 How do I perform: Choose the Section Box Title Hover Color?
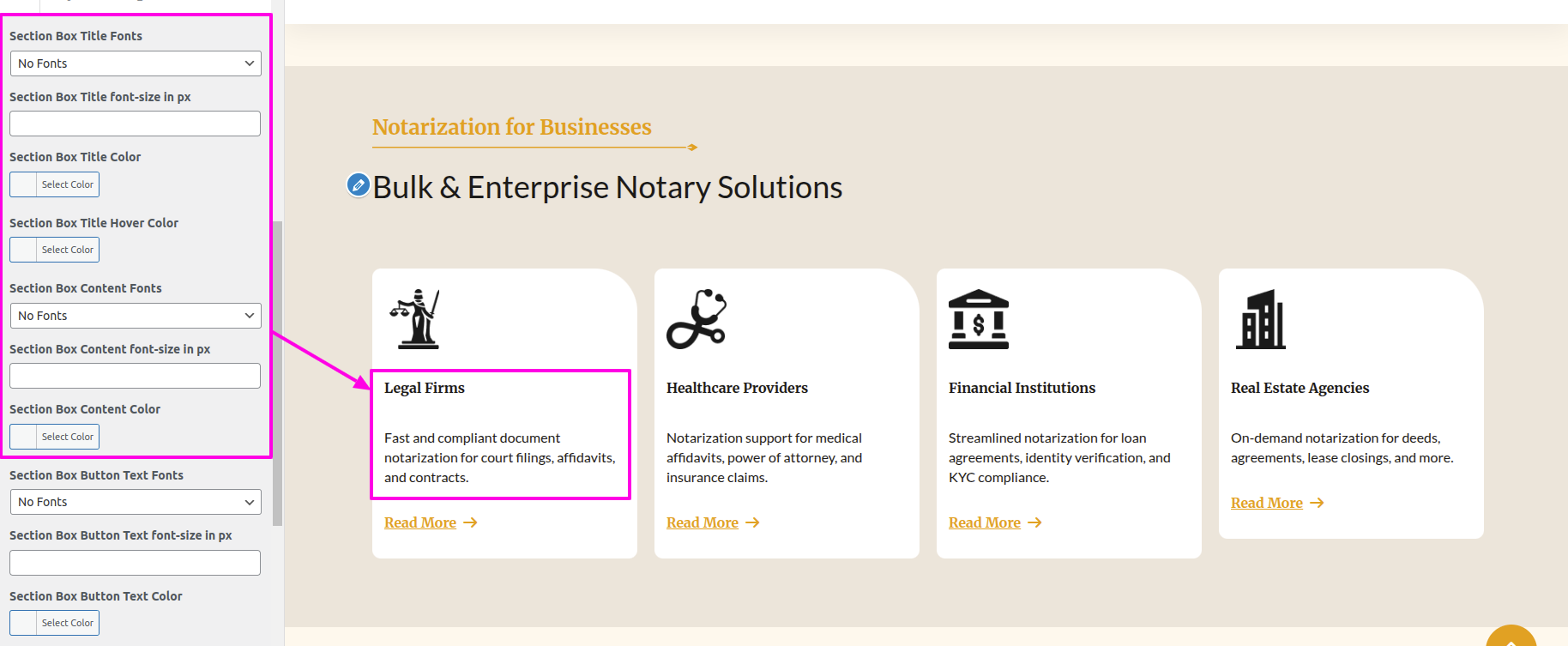tap(55, 250)
